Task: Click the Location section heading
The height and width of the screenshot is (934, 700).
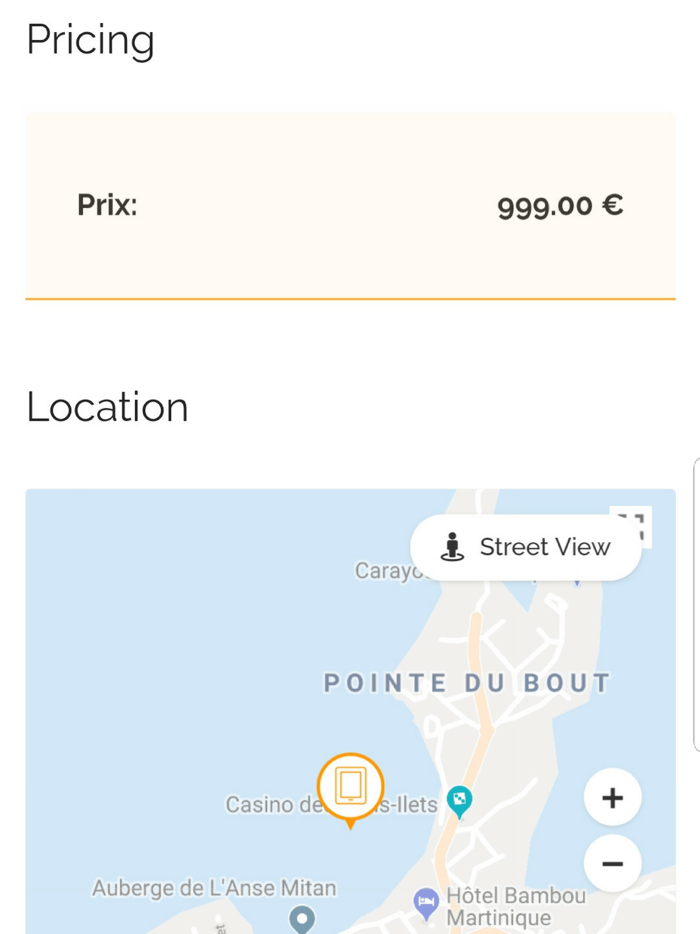Action: (x=107, y=406)
